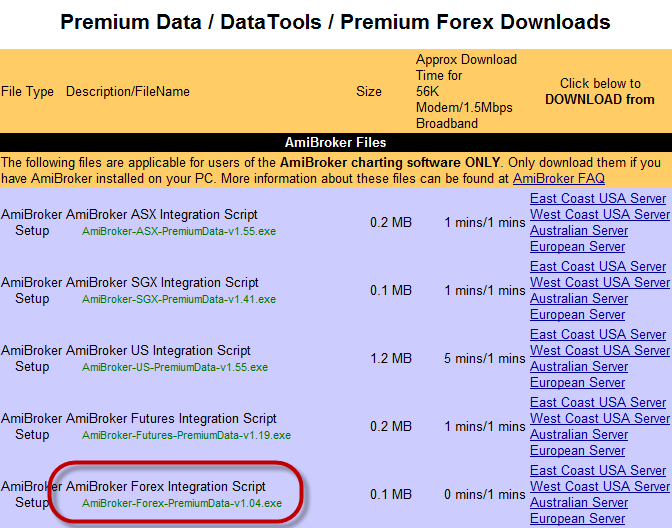
Task: Download SGX script from East Coast USA Server
Action: coord(598,267)
